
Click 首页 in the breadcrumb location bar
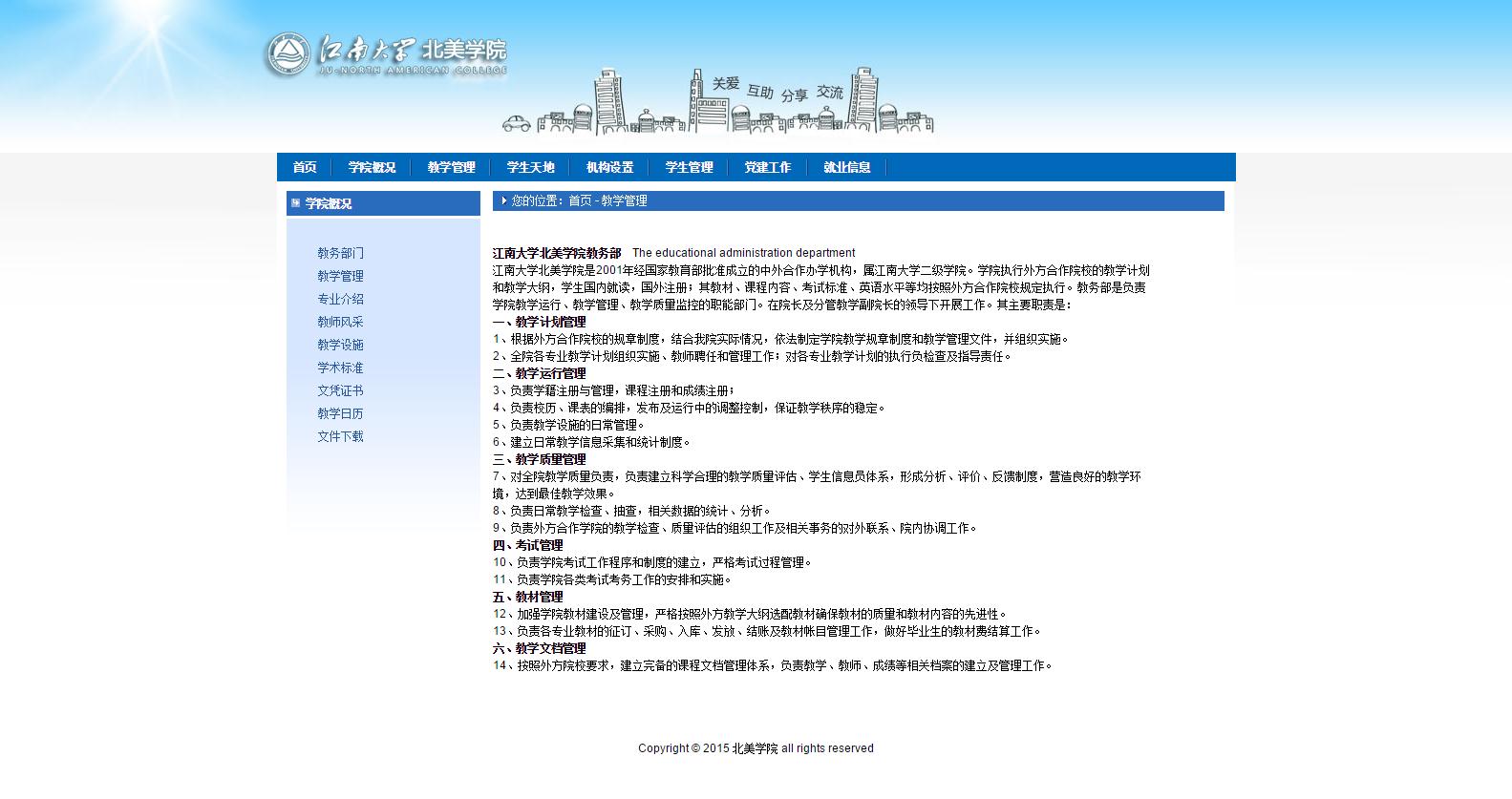click(x=580, y=200)
